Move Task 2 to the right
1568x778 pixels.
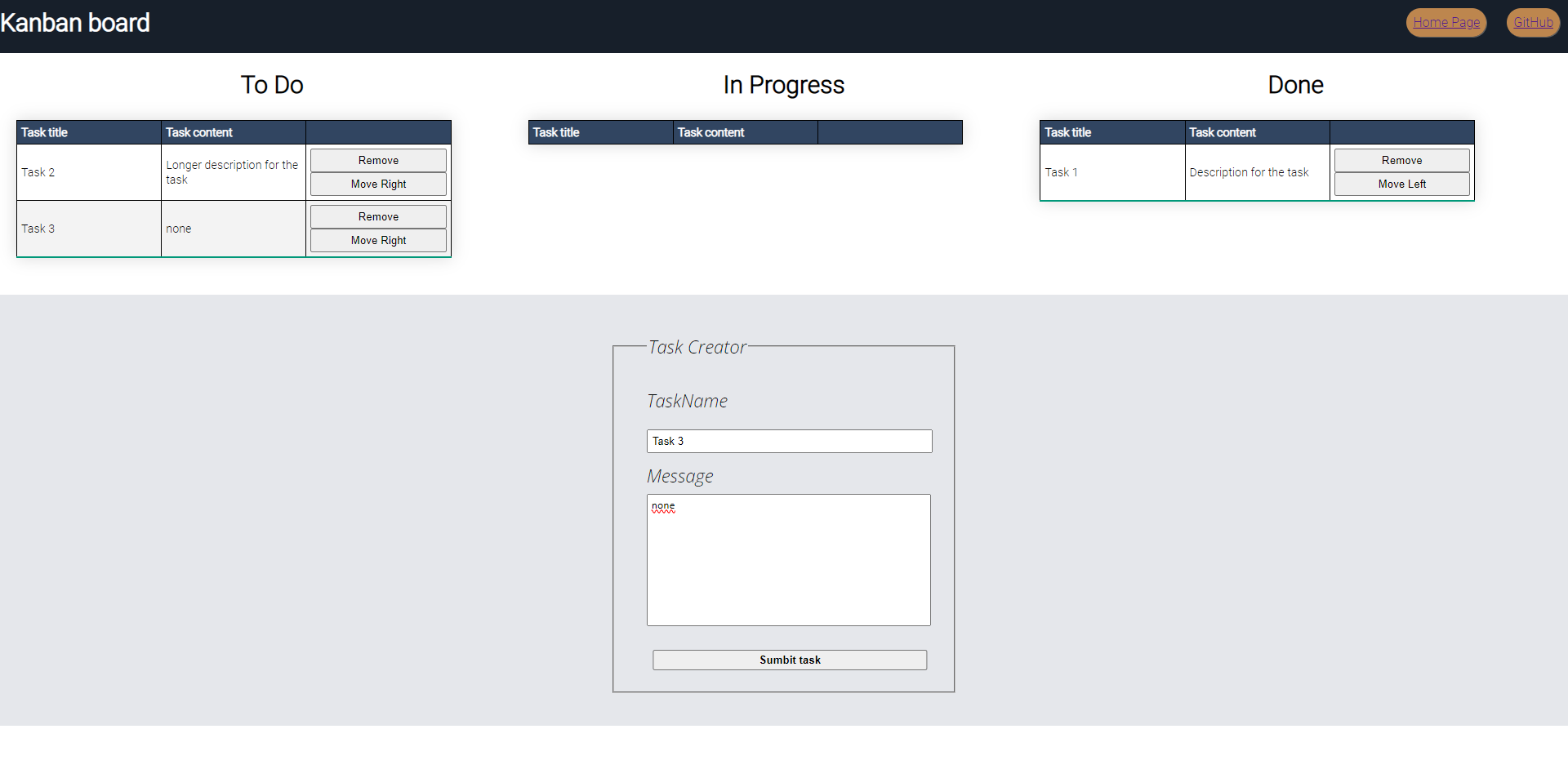tap(378, 184)
